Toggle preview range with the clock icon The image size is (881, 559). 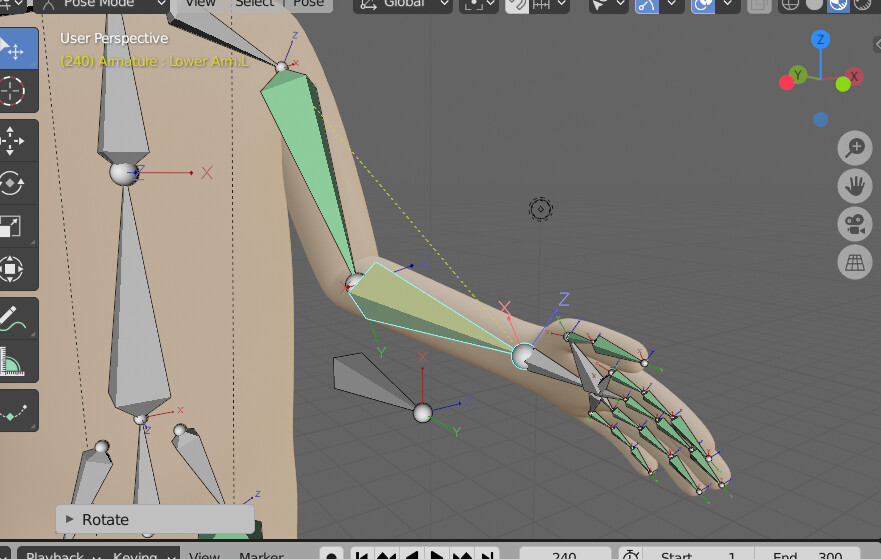[x=630, y=555]
